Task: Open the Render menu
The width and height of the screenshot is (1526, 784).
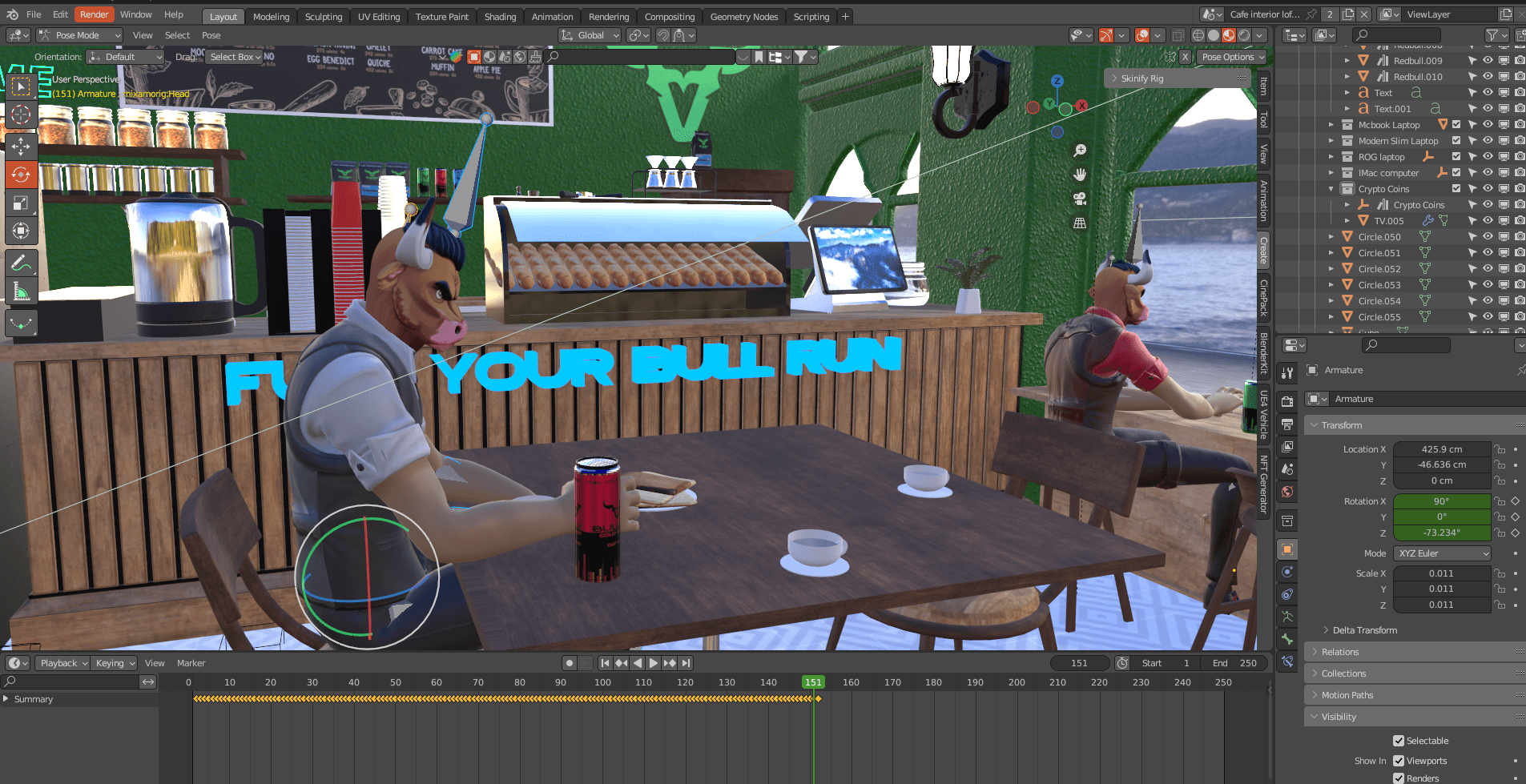Action: coord(94,14)
